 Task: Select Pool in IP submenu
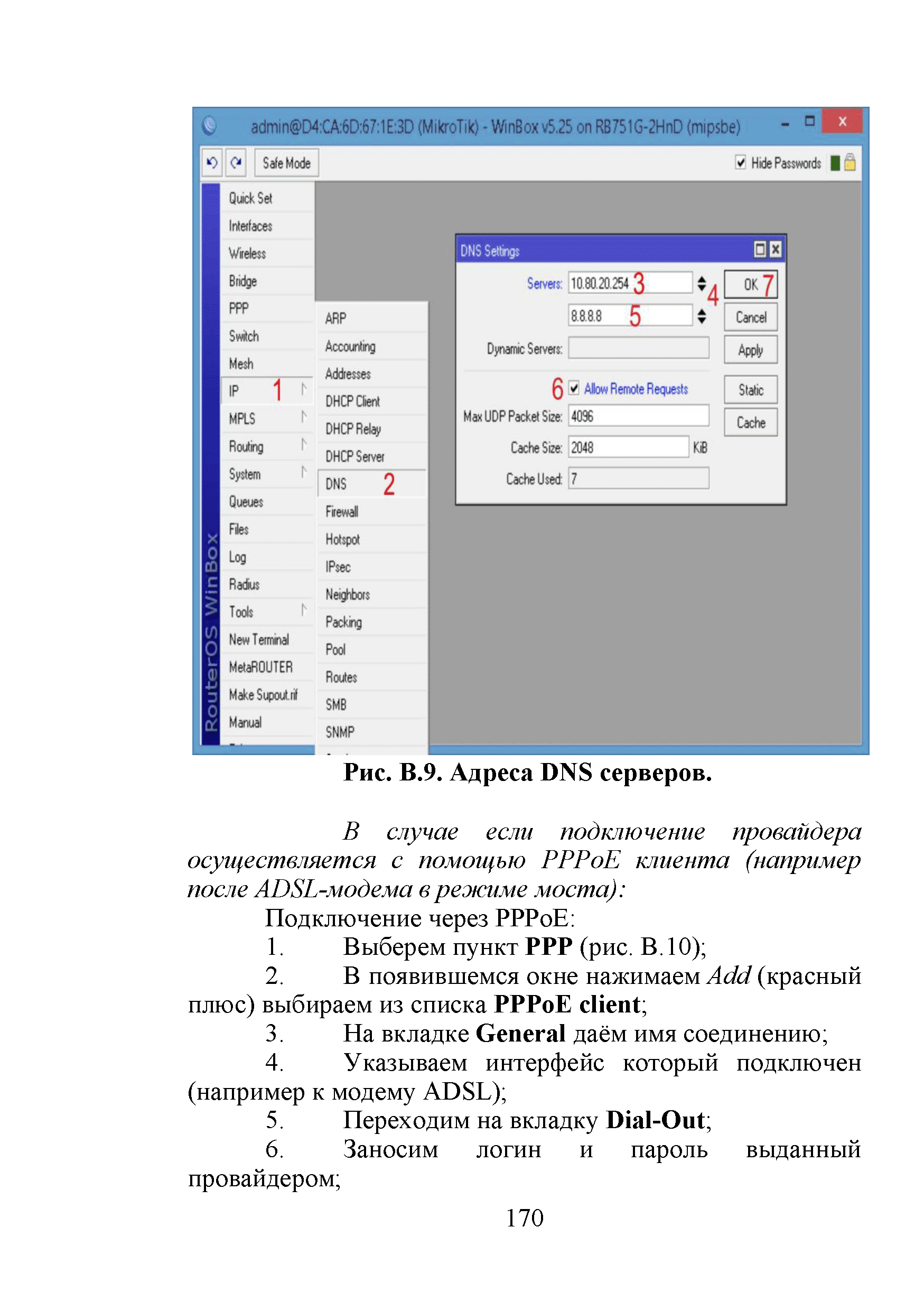coord(371,650)
